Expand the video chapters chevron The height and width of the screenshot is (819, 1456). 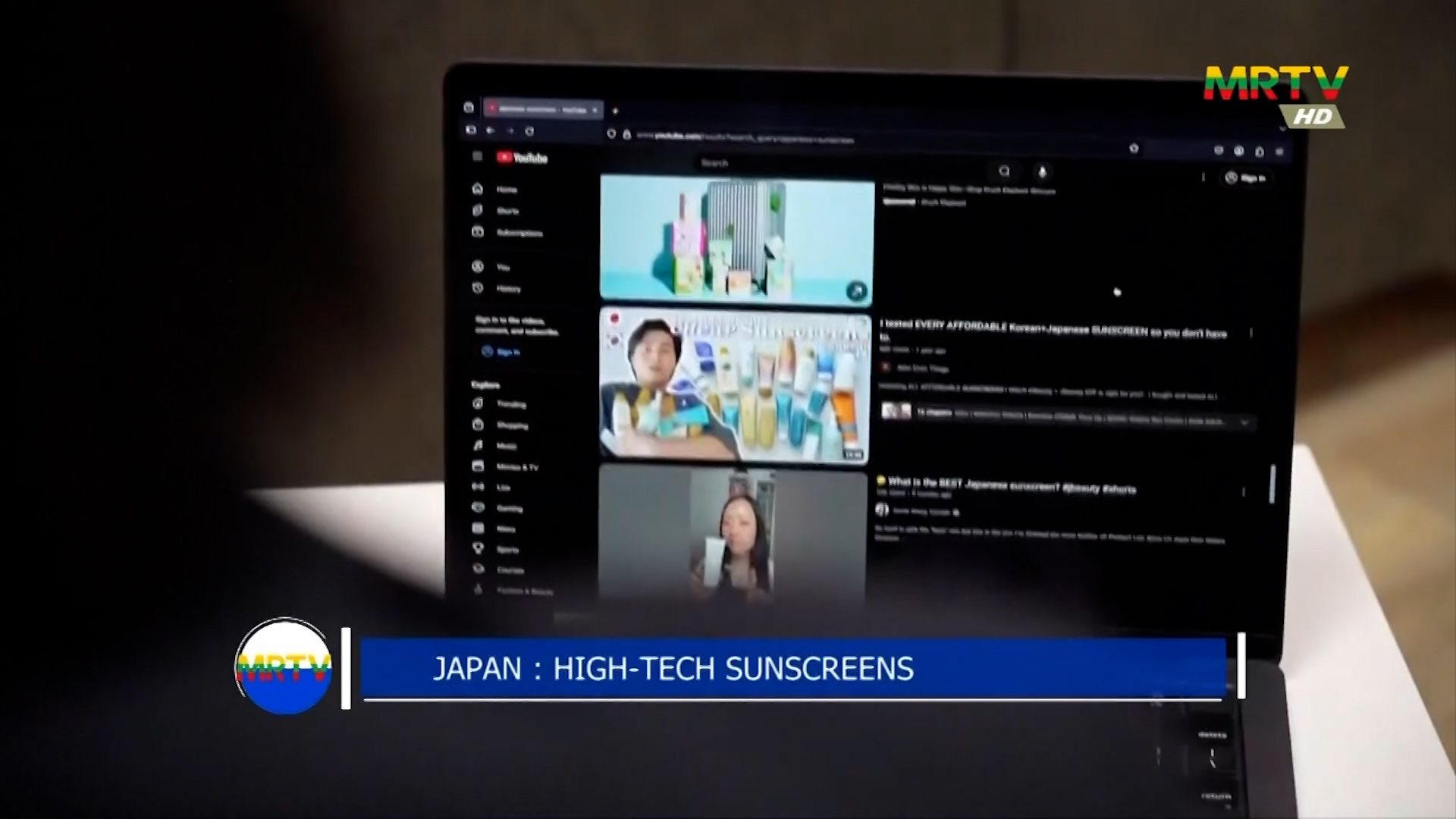(x=1244, y=422)
